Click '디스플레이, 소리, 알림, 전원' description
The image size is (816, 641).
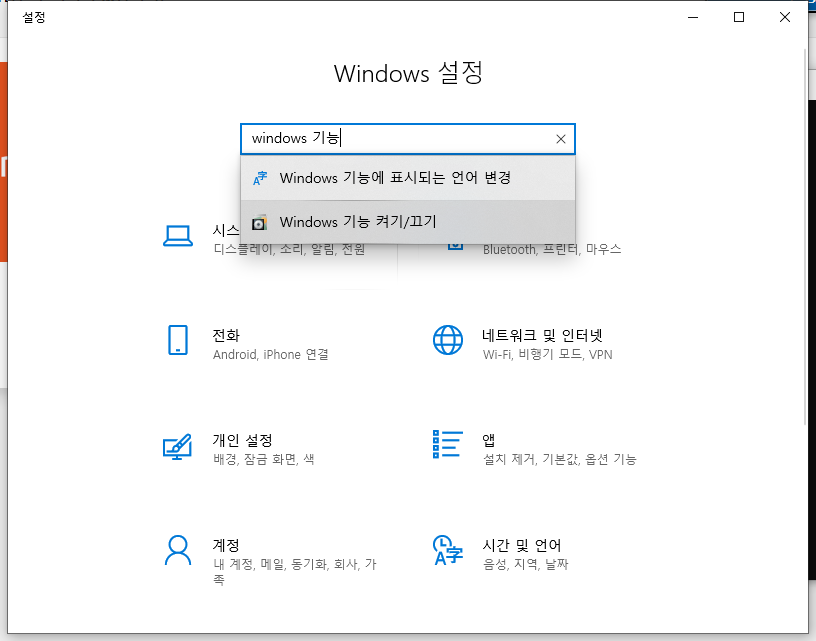tap(289, 250)
